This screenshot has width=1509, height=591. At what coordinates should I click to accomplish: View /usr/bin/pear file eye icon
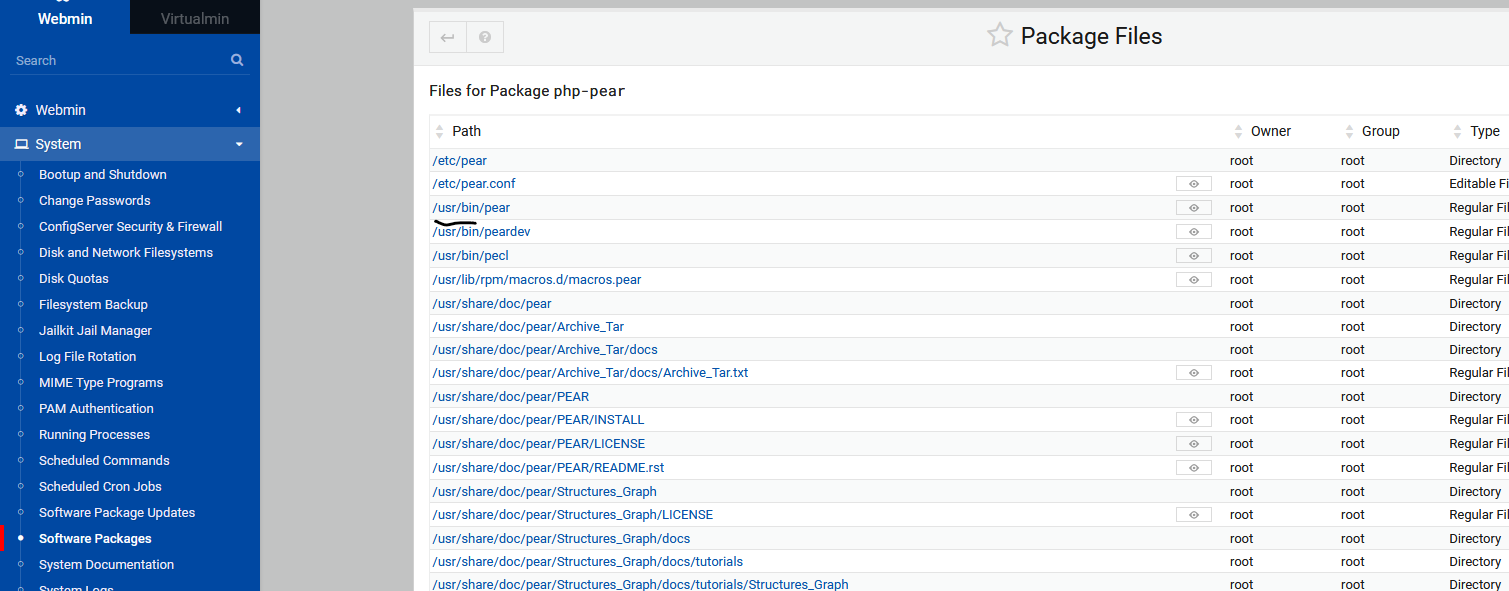1194,208
